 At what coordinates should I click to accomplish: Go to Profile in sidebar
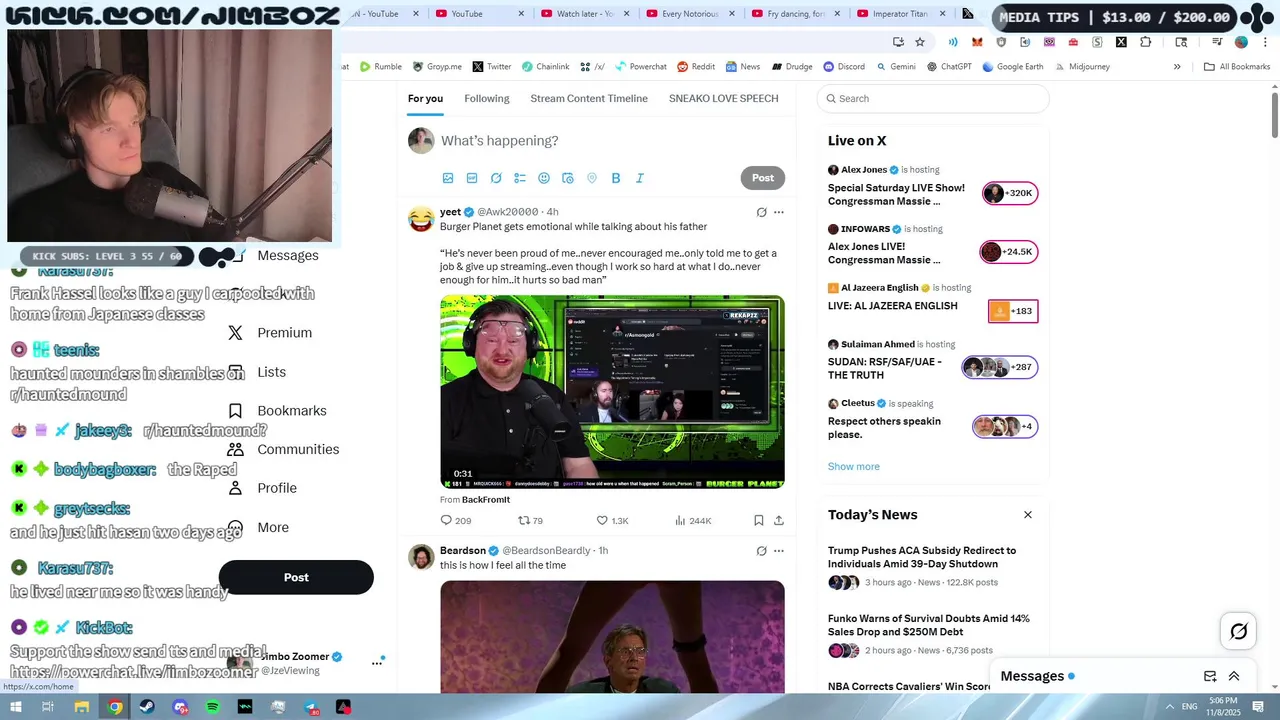click(262, 488)
